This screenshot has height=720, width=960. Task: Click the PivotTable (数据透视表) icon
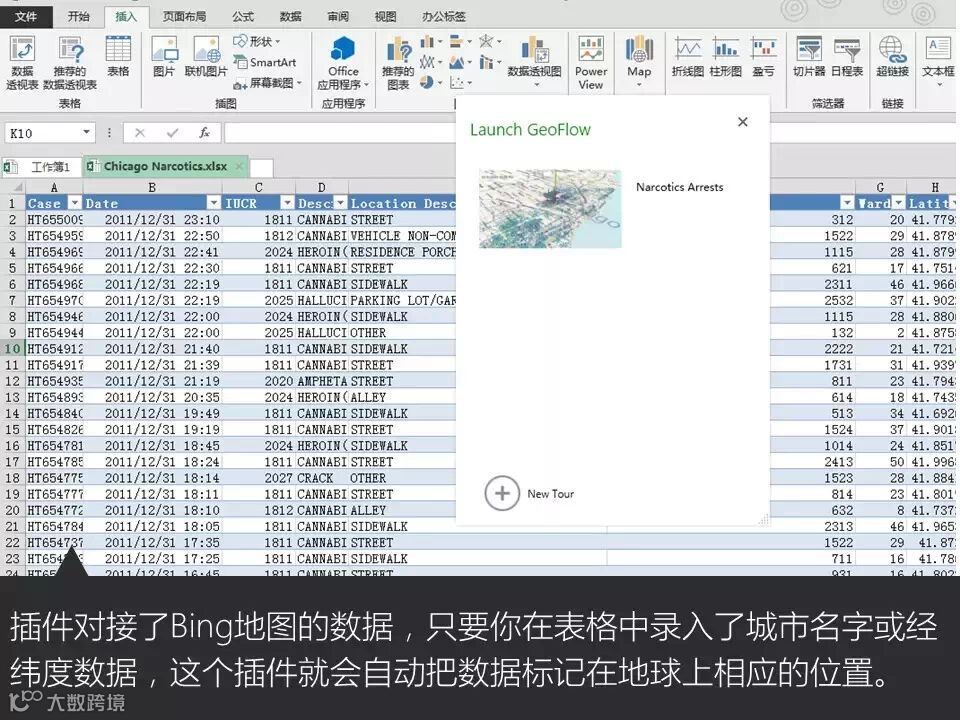pos(22,63)
